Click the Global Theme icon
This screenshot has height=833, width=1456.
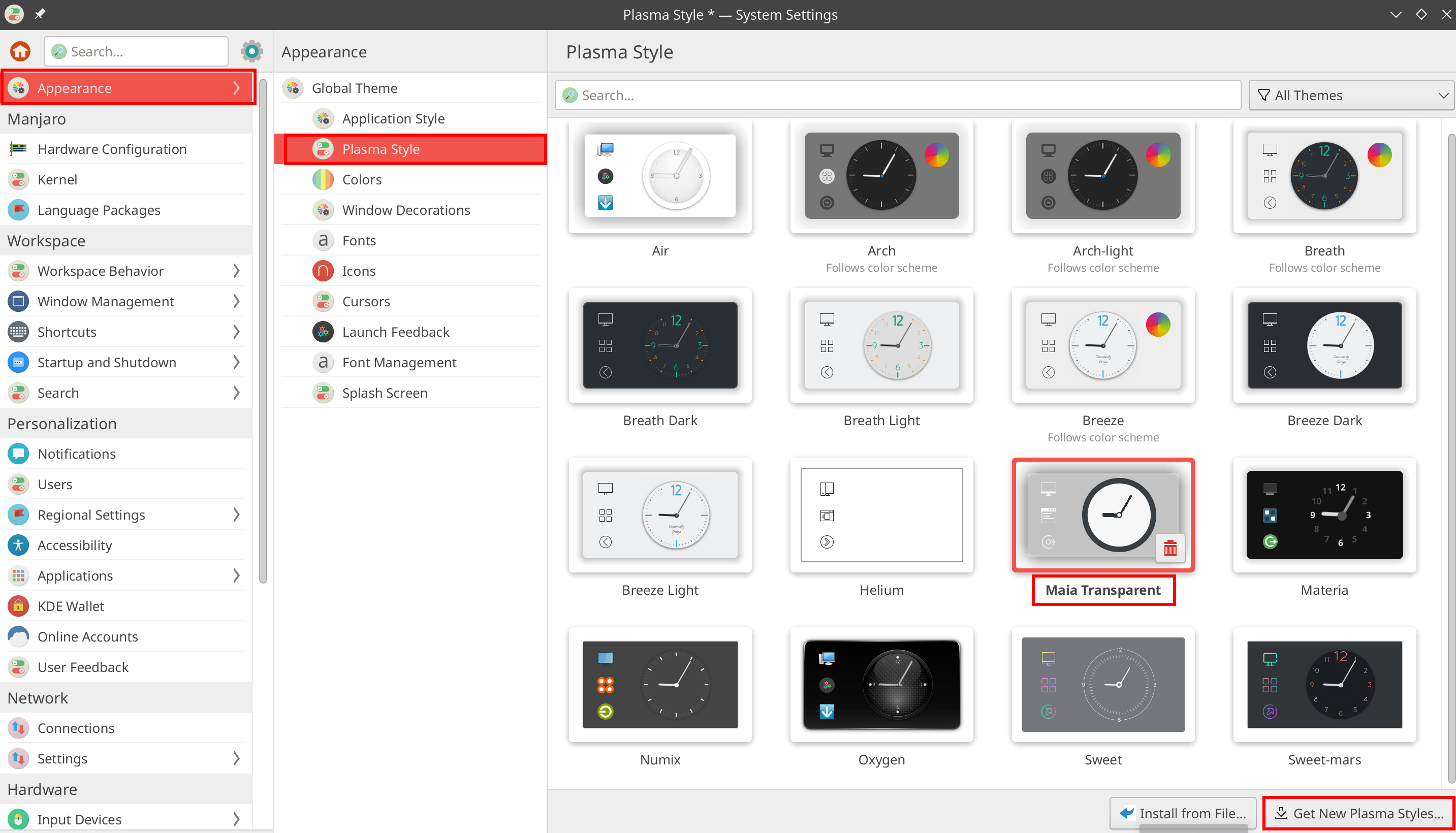[x=293, y=88]
